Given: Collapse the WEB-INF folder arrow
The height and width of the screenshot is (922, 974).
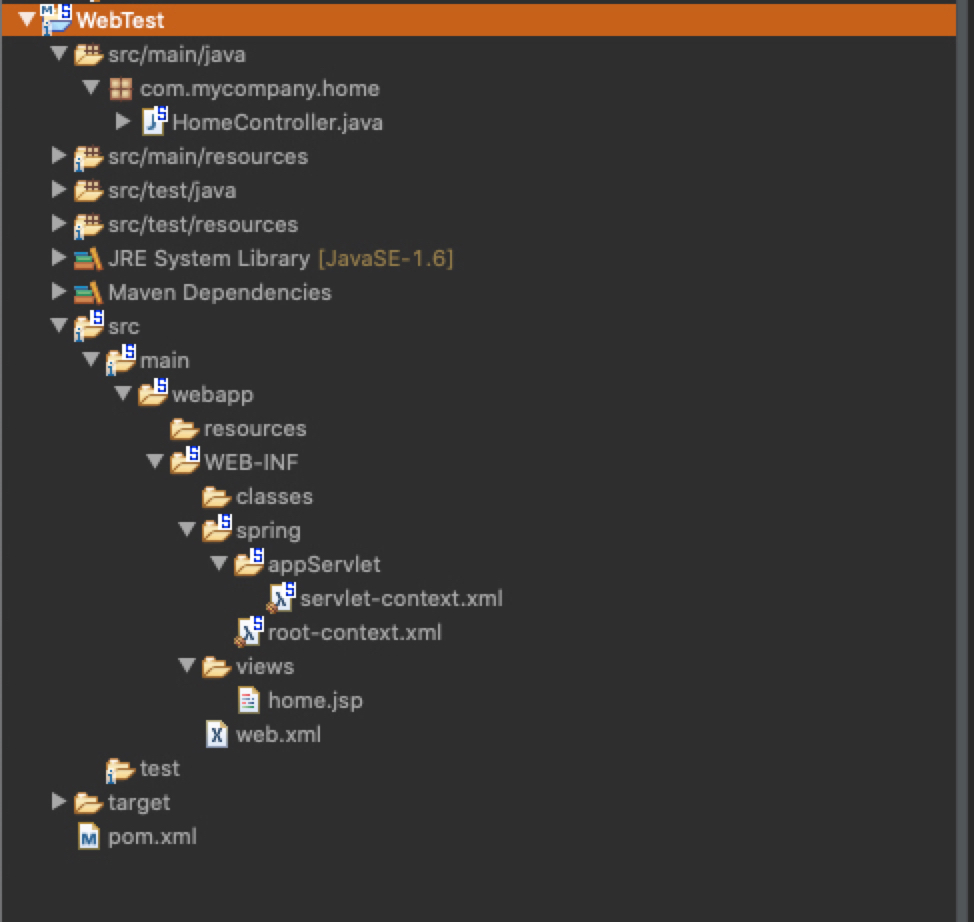Looking at the screenshot, I should [155, 461].
